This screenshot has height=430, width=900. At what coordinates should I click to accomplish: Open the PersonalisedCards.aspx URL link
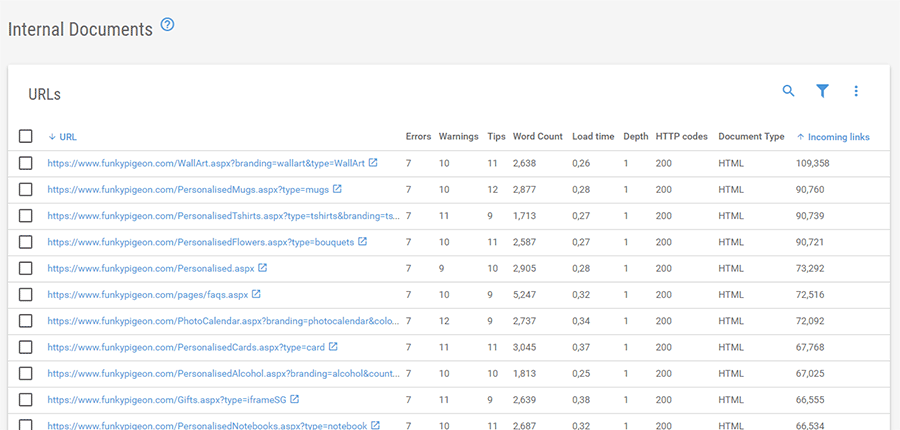(x=187, y=347)
